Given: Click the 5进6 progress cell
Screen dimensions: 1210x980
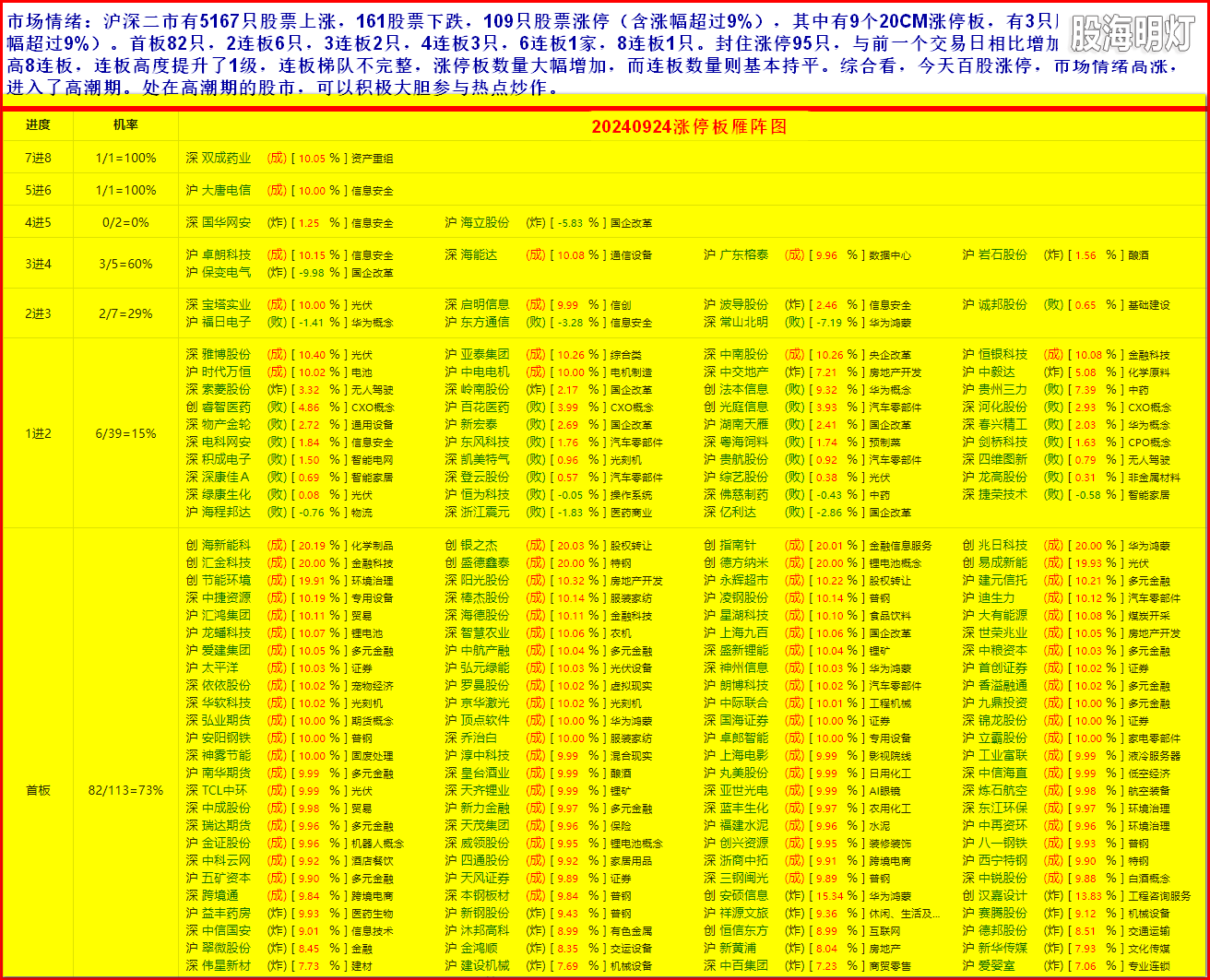Looking at the screenshot, I should click(x=38, y=190).
